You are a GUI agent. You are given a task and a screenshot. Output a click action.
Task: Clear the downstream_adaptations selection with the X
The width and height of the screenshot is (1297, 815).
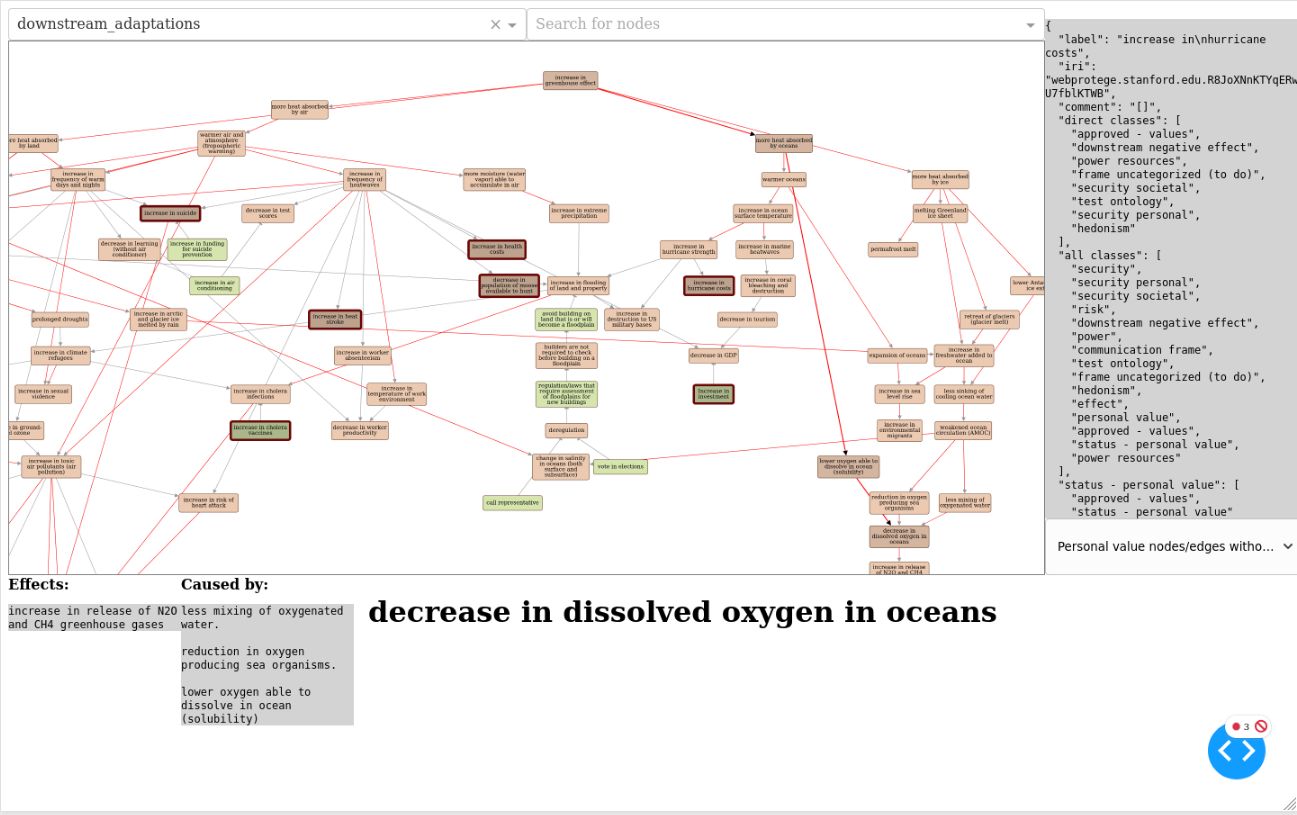[x=495, y=25]
